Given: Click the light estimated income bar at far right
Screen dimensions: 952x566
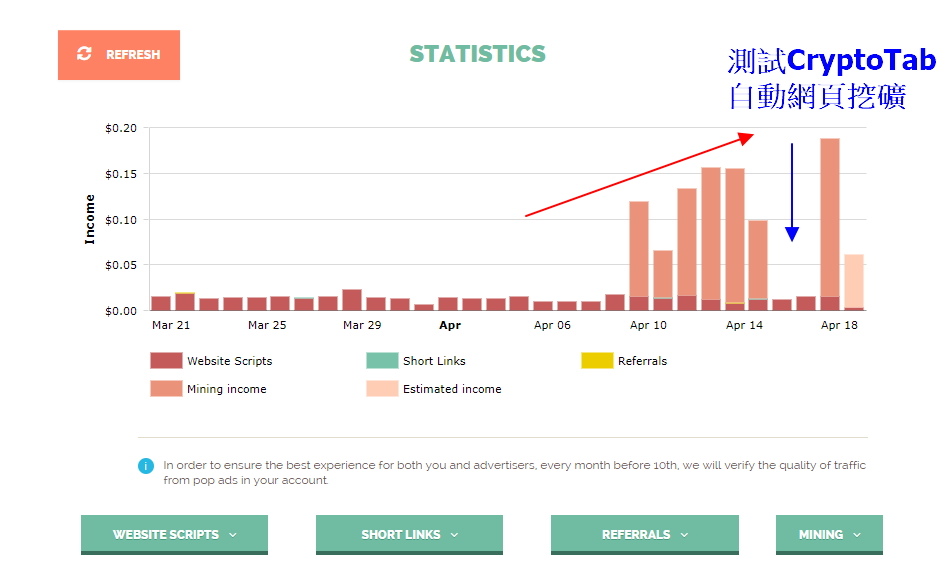Looking at the screenshot, I should pos(854,281).
